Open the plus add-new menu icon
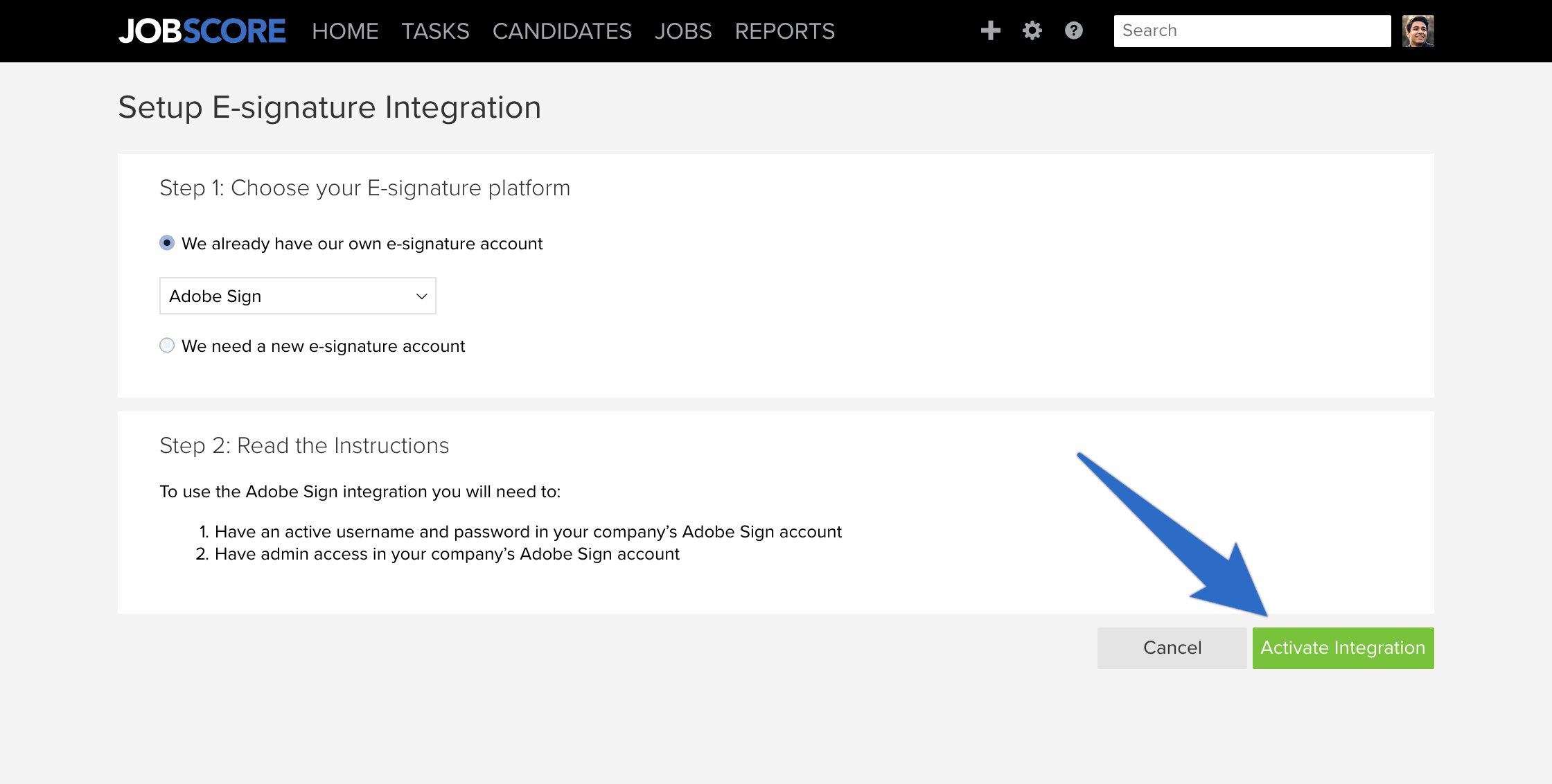1552x784 pixels. (x=991, y=30)
